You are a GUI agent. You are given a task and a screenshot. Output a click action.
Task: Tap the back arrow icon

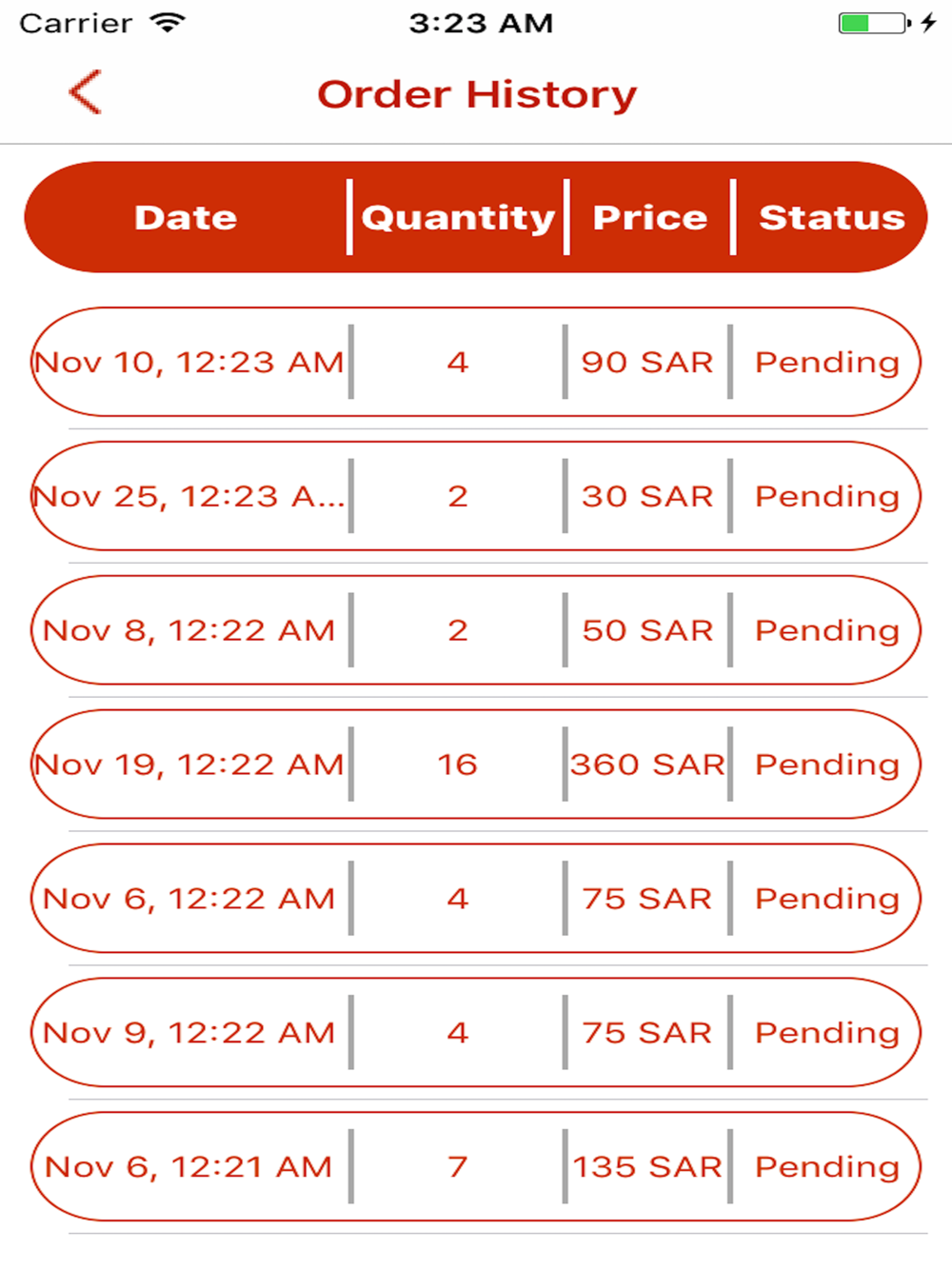[x=85, y=92]
